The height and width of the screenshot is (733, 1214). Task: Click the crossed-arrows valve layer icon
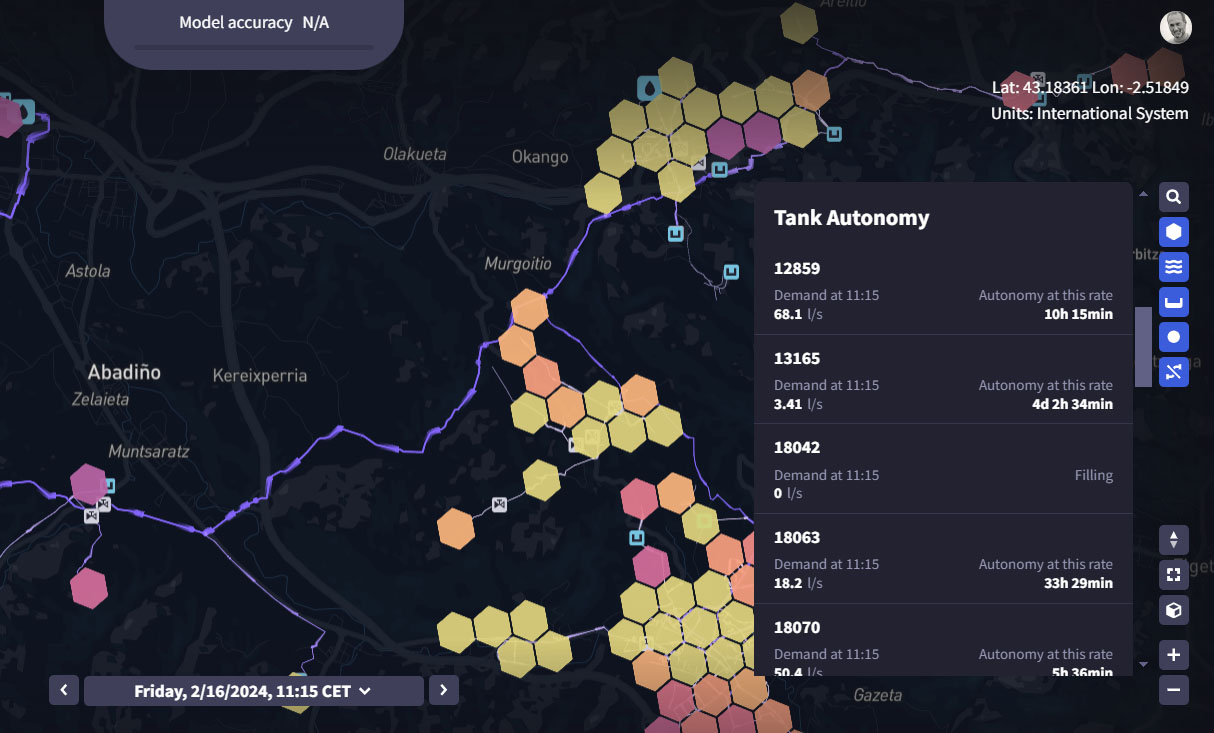(1173, 372)
